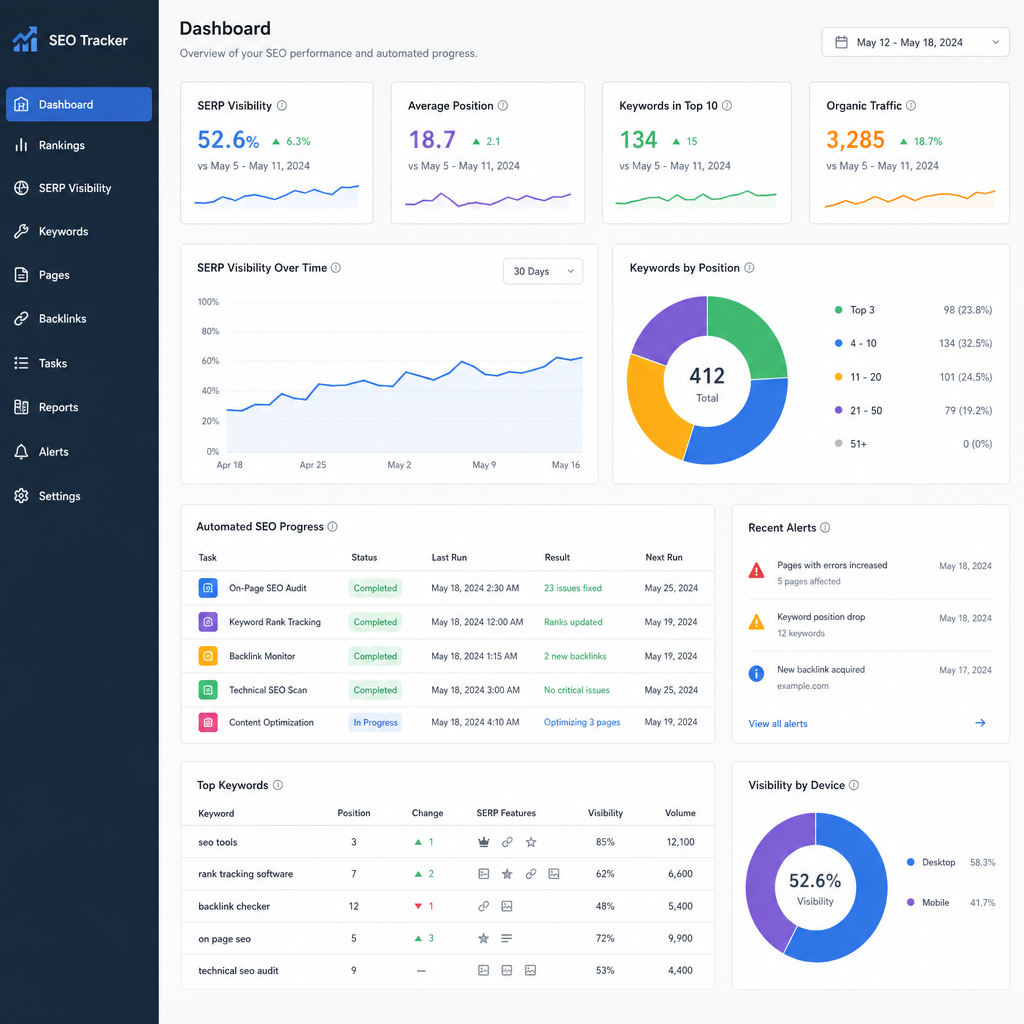The height and width of the screenshot is (1024, 1024).
Task: Click the Alerts bell icon
Action: (x=22, y=451)
